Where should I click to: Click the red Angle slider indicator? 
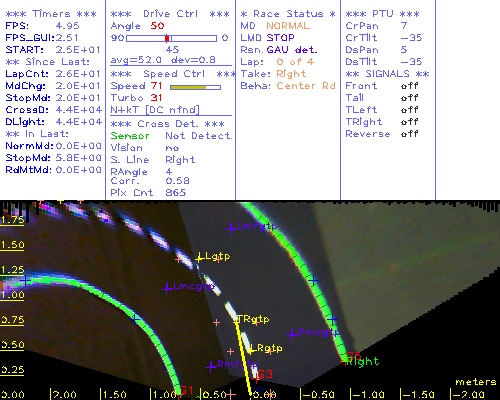(x=167, y=38)
